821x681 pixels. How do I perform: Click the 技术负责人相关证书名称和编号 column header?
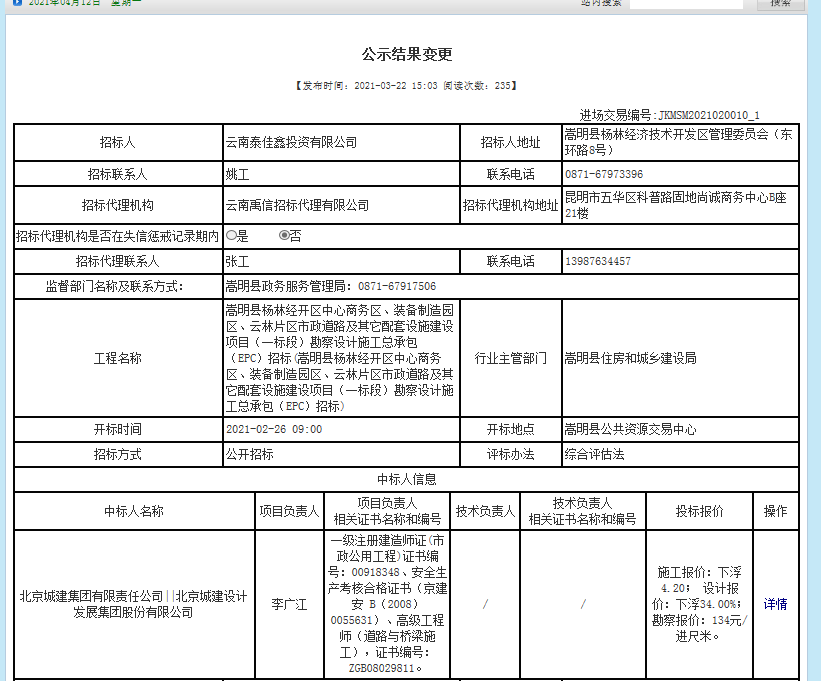[583, 511]
